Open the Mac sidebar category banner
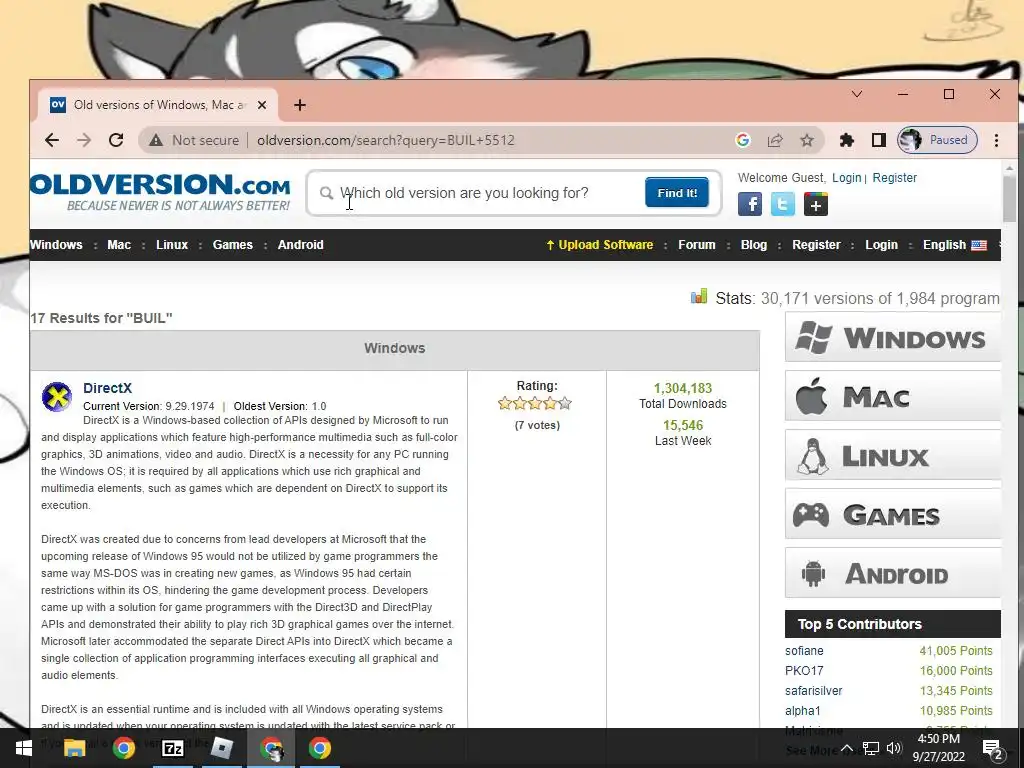 click(x=893, y=396)
